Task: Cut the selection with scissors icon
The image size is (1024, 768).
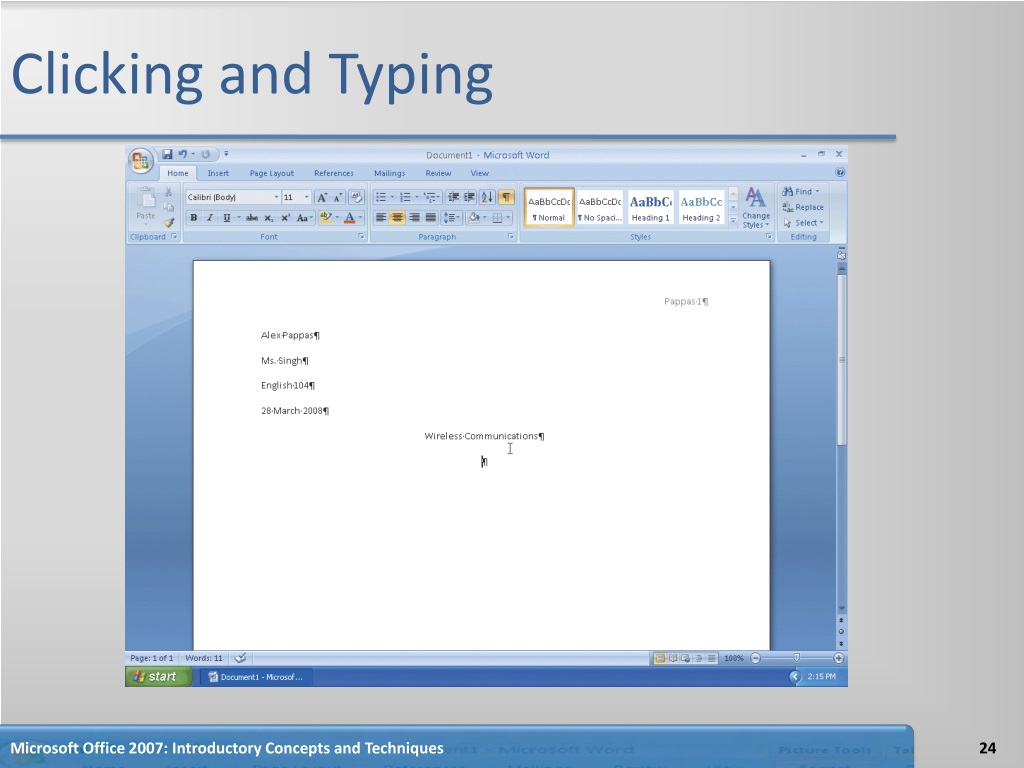Action: tap(168, 191)
